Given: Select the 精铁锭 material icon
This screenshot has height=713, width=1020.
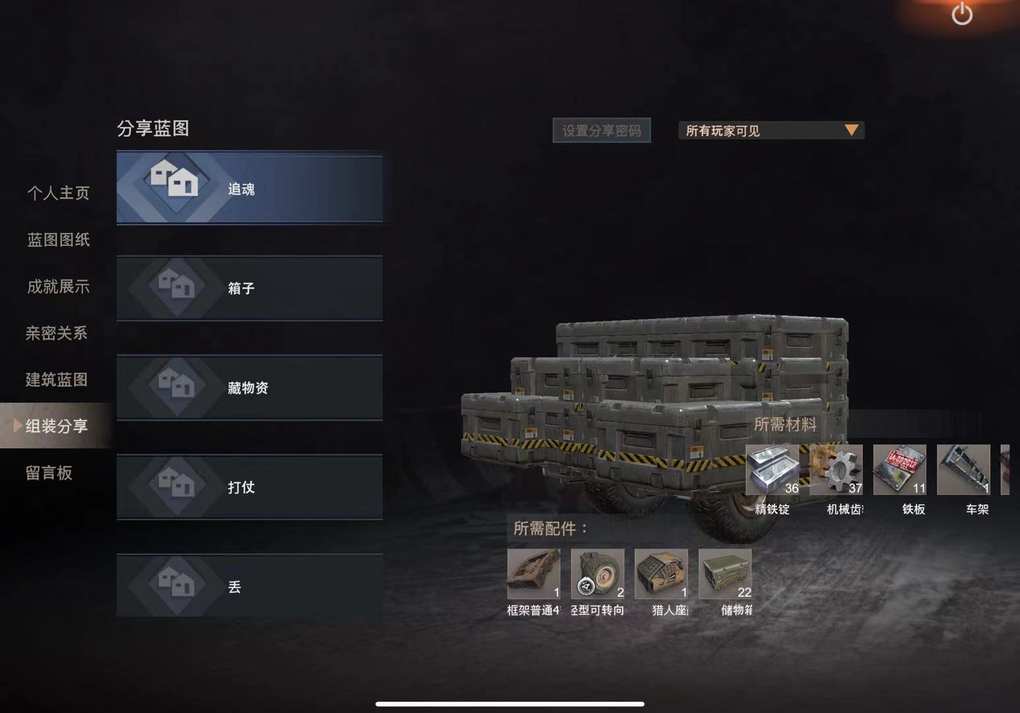Looking at the screenshot, I should [x=772, y=470].
